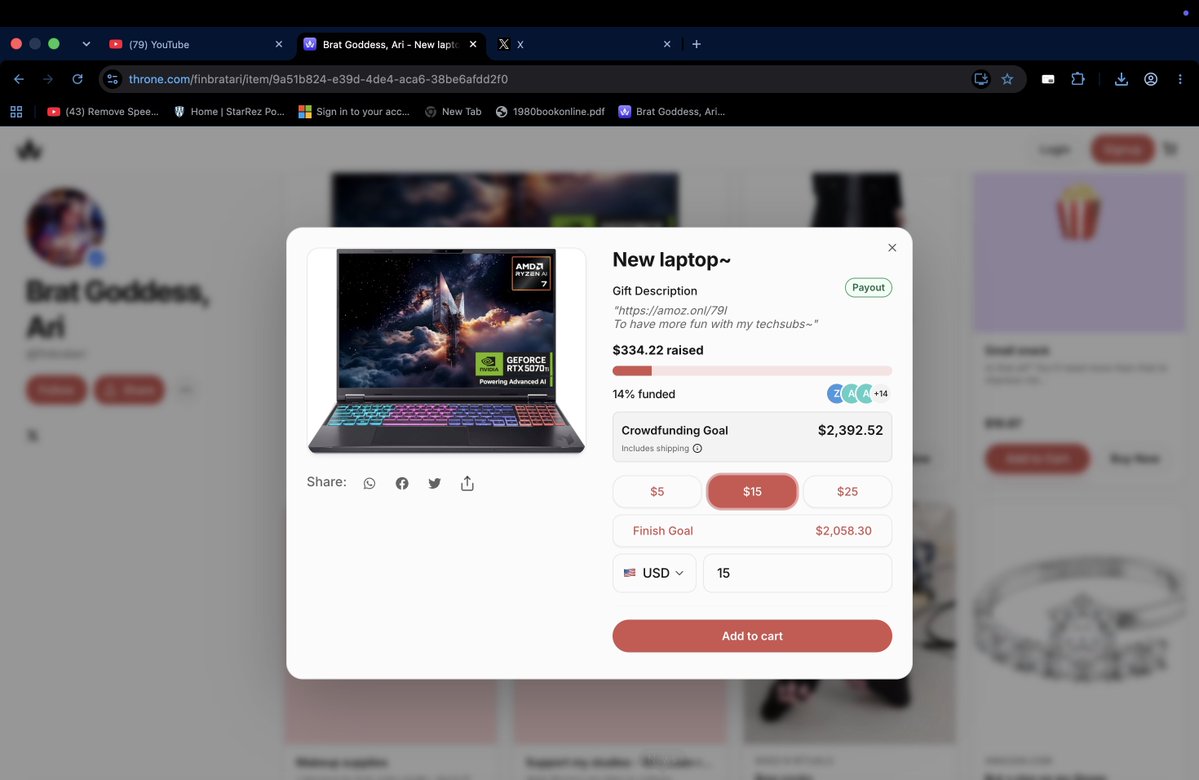
Task: Go back in browser history
Action: point(19,79)
